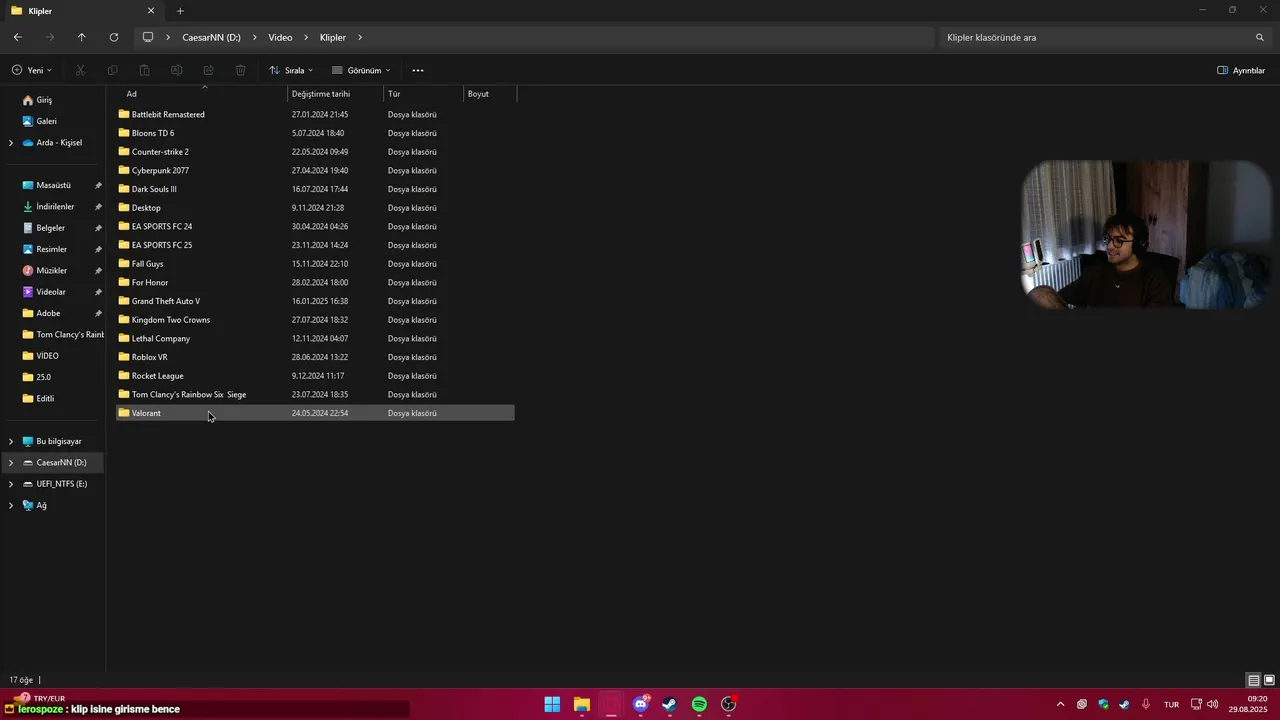The height and width of the screenshot is (720, 1280).
Task: Click the delete trash icon
Action: 240,70
